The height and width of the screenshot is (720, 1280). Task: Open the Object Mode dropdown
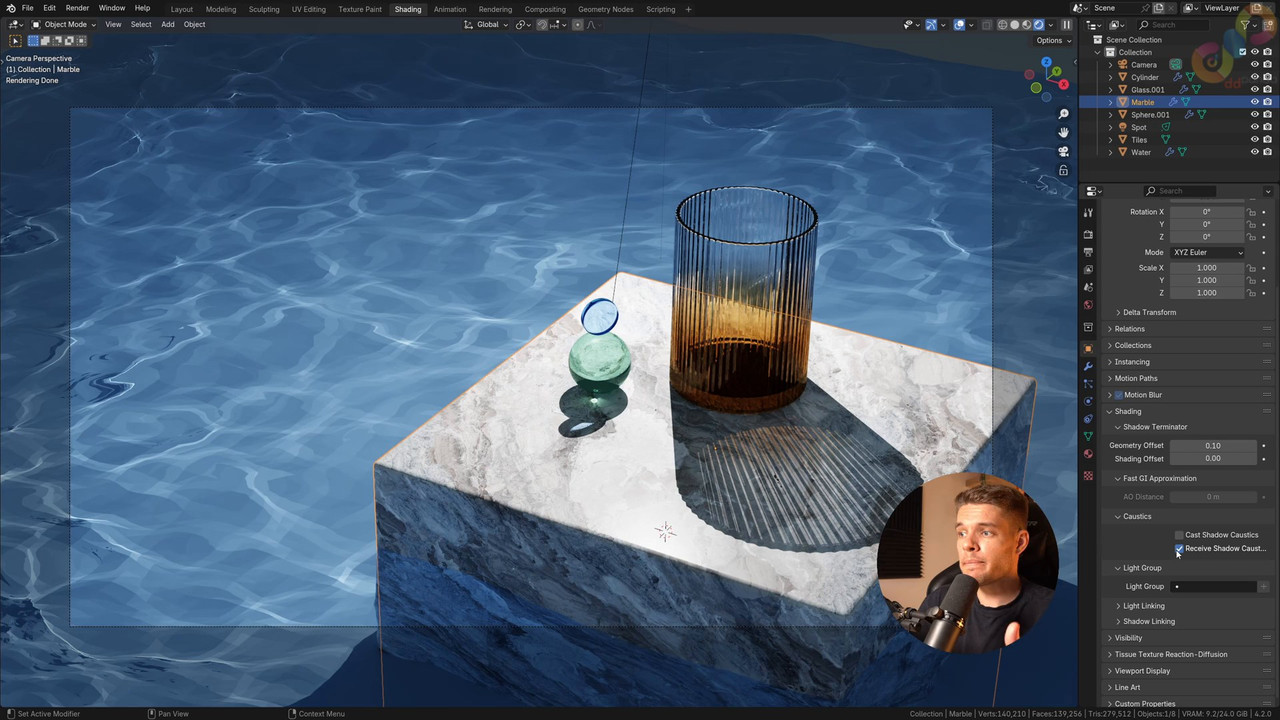click(64, 25)
